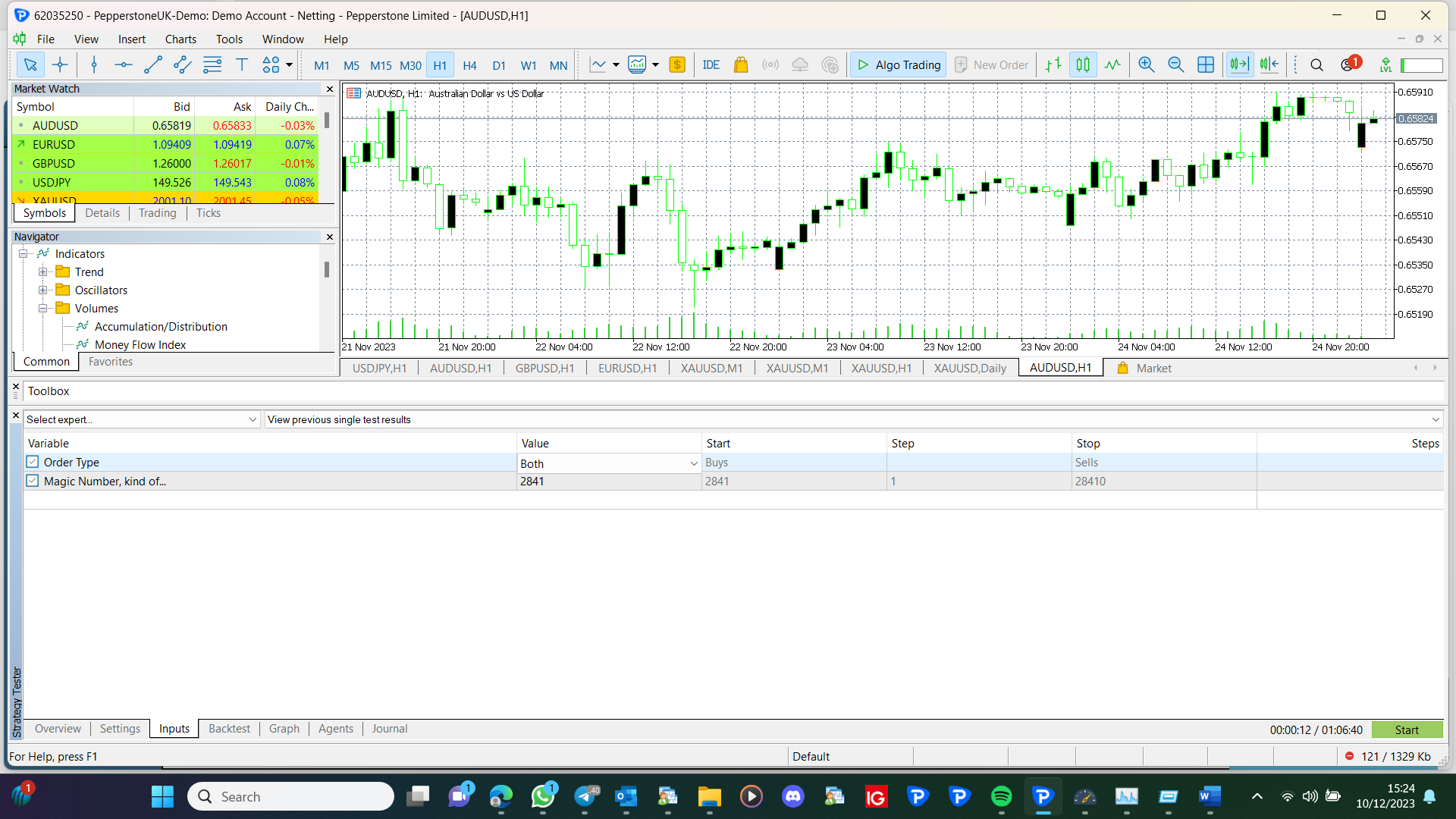Switch to line chart display
The width and height of the screenshot is (1456, 819).
click(x=1112, y=65)
